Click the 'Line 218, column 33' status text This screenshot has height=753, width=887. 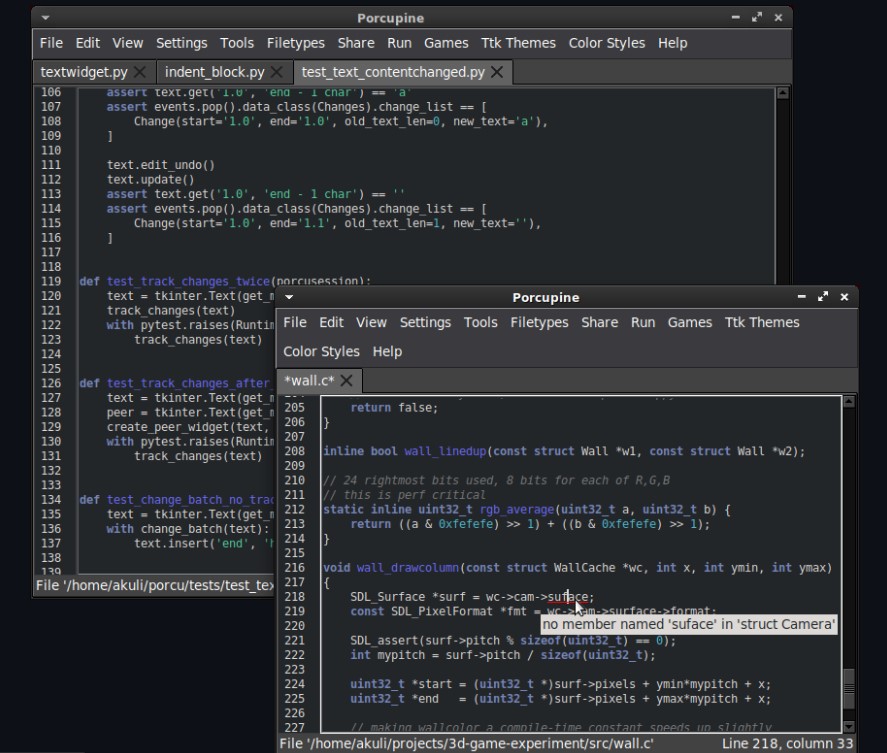click(787, 743)
